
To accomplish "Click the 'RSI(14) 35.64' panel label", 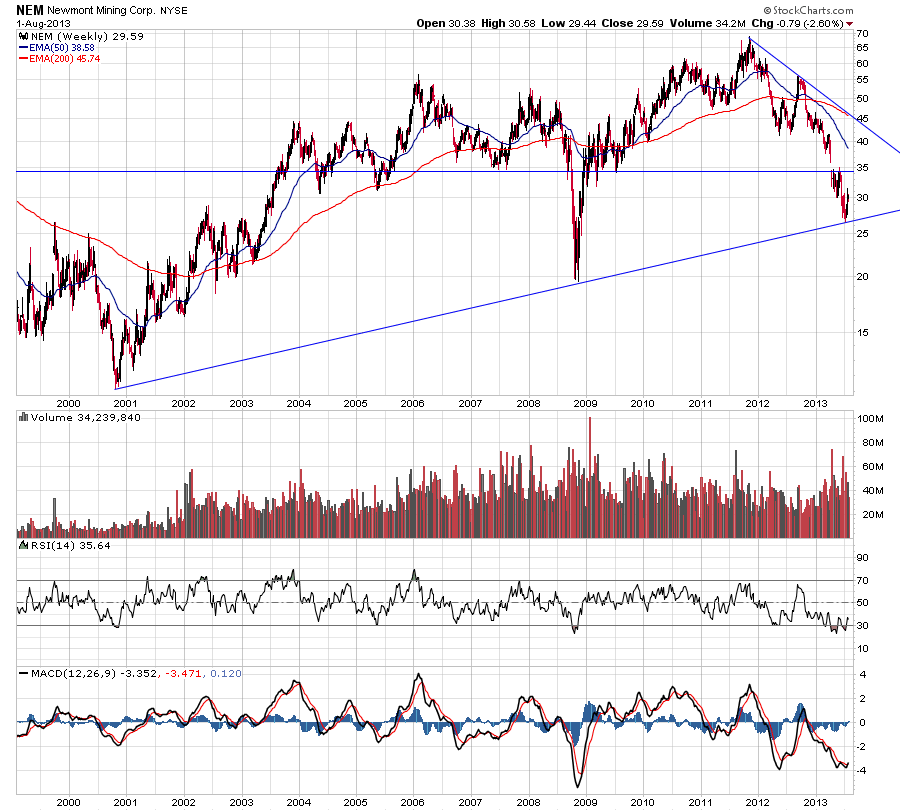I will [x=71, y=545].
